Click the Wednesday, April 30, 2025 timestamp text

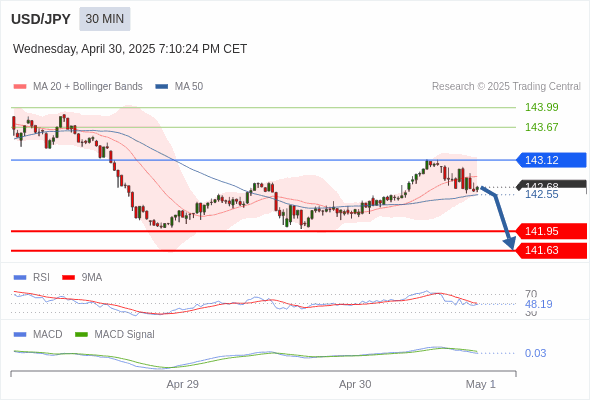(x=130, y=49)
